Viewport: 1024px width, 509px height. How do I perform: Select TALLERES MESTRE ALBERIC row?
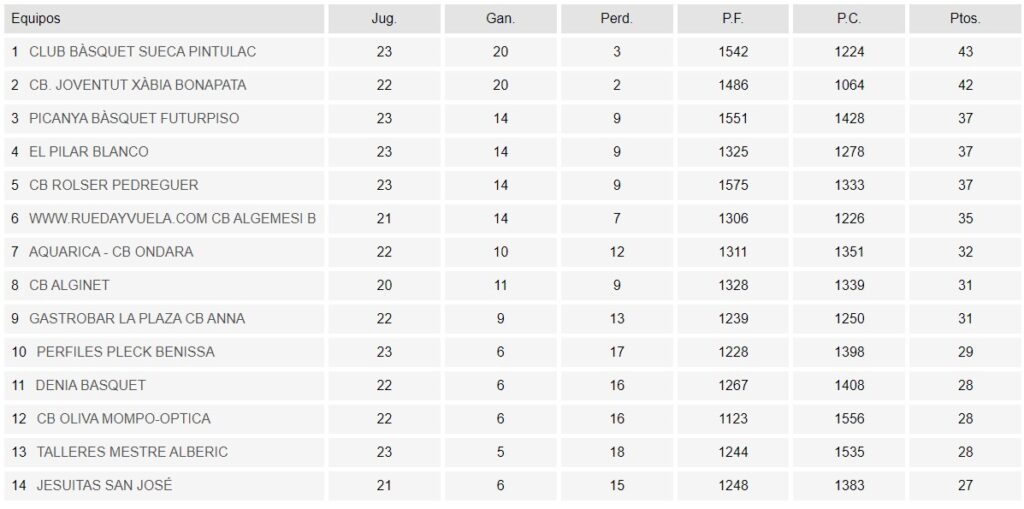pyautogui.click(x=132, y=452)
